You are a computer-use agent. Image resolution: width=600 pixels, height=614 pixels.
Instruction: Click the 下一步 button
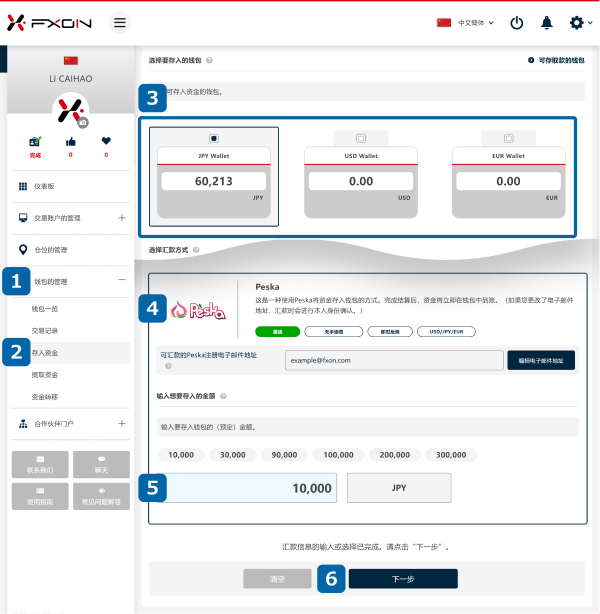403,579
